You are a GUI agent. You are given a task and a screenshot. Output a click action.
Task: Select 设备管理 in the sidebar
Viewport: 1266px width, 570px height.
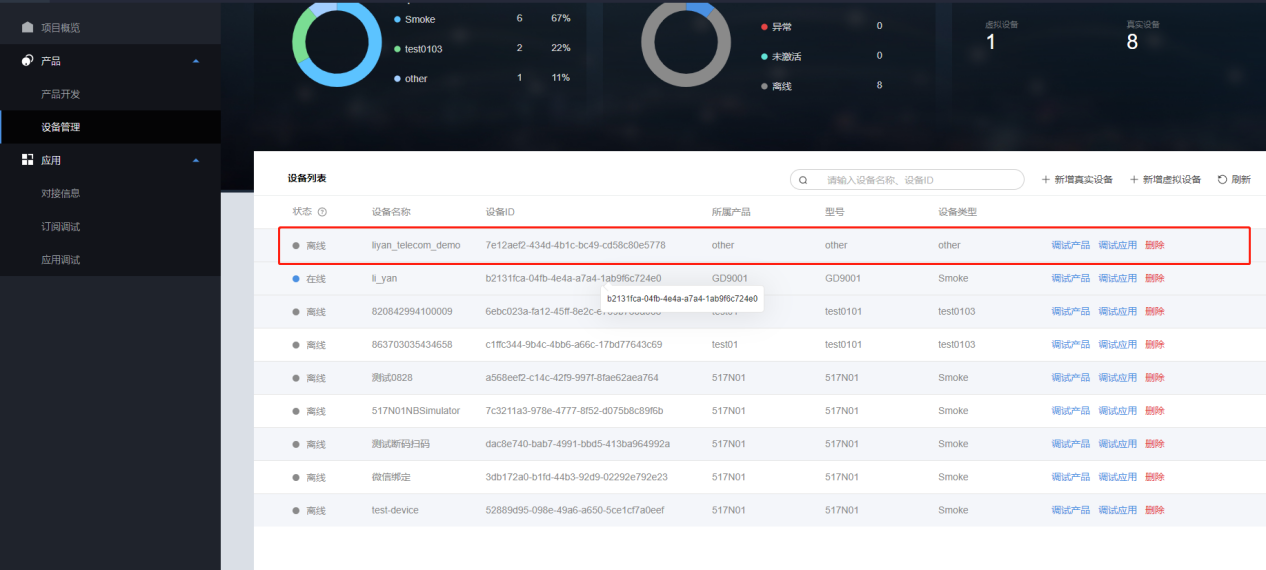[x=60, y=127]
